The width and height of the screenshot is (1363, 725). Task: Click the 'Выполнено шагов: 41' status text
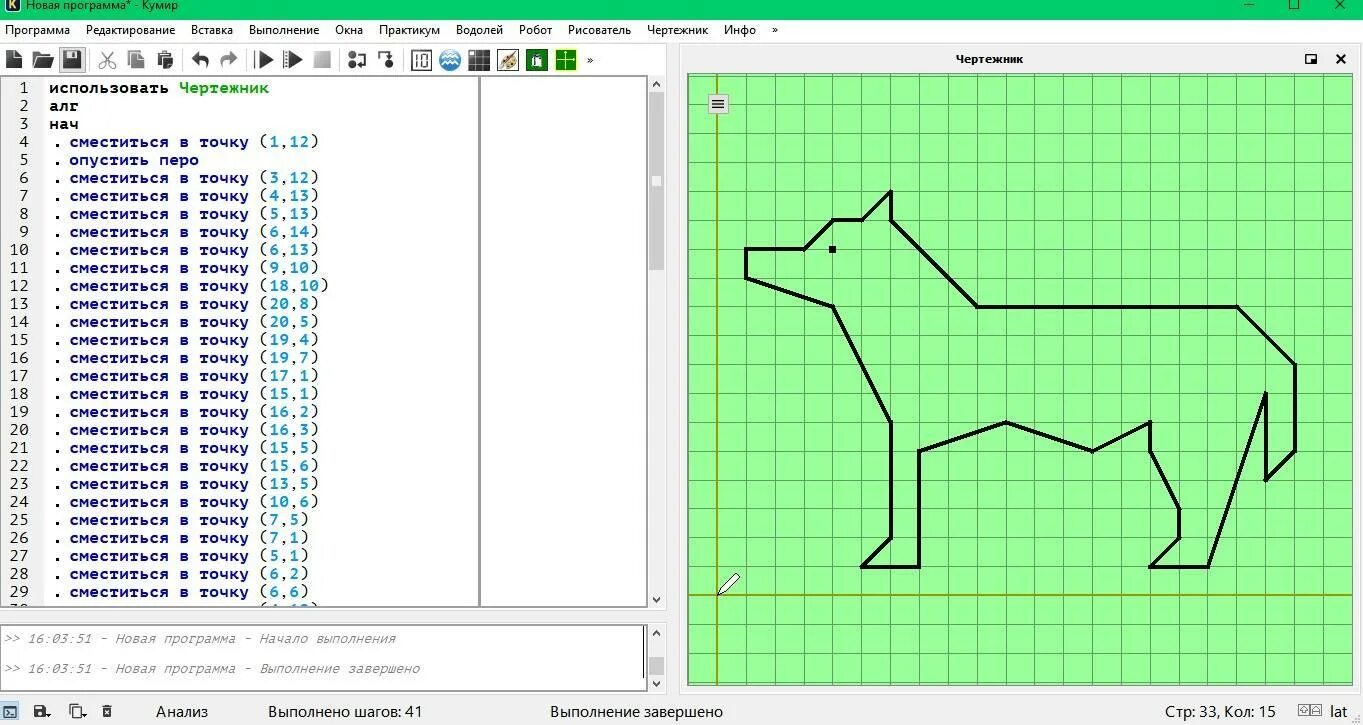click(345, 712)
